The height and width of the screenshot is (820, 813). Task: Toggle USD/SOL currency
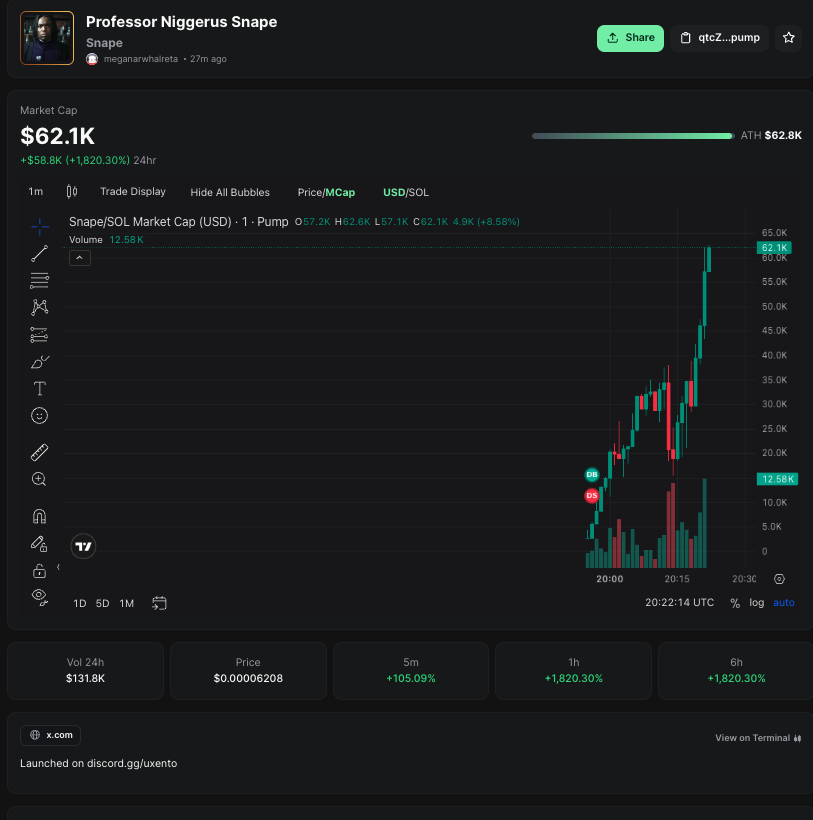click(406, 192)
